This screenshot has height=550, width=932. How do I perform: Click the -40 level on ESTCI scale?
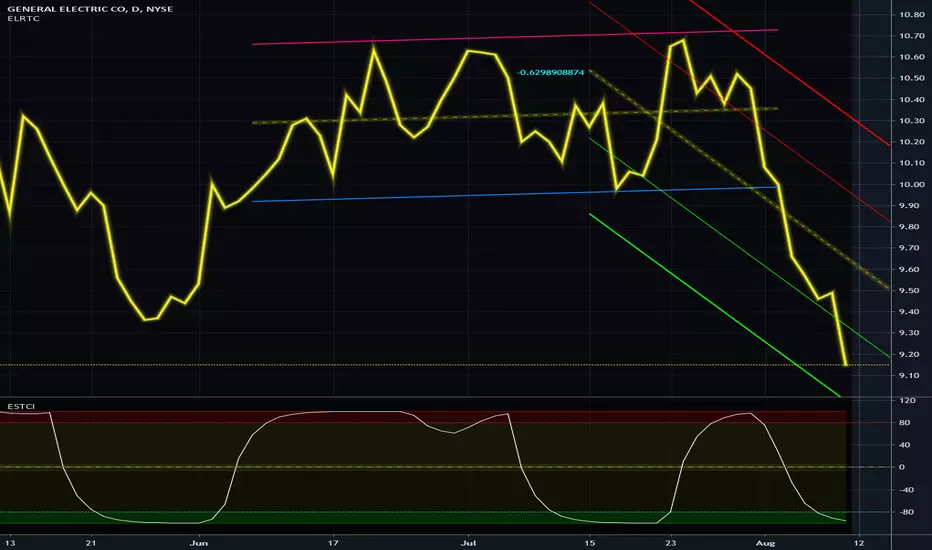(x=906, y=490)
